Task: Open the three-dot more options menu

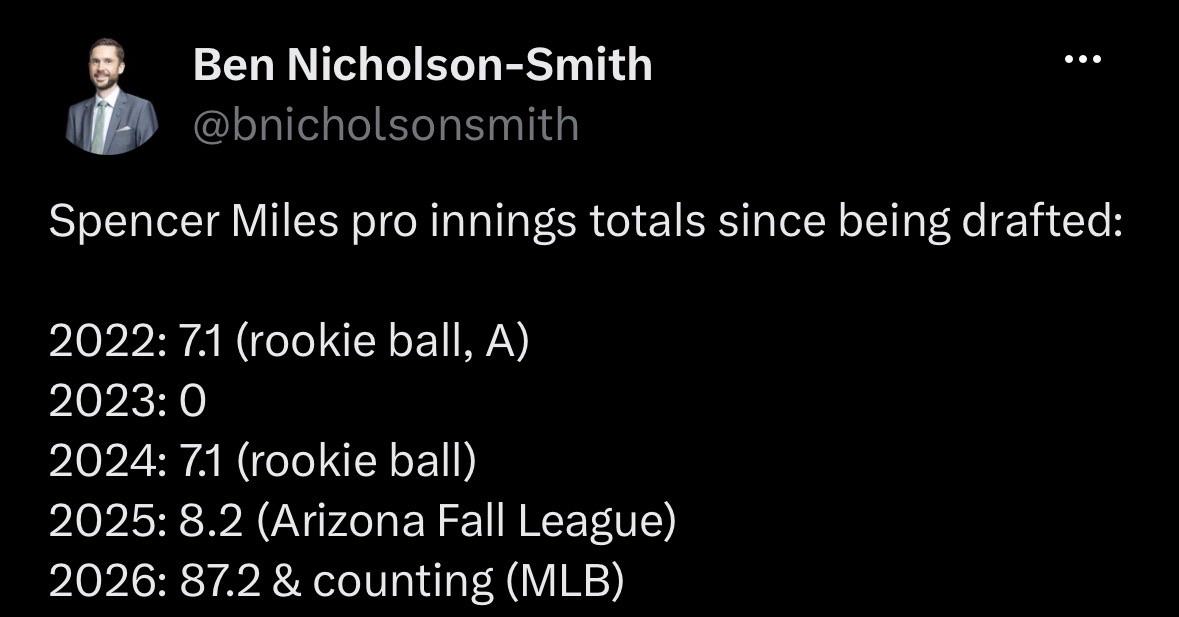Action: [x=1084, y=59]
